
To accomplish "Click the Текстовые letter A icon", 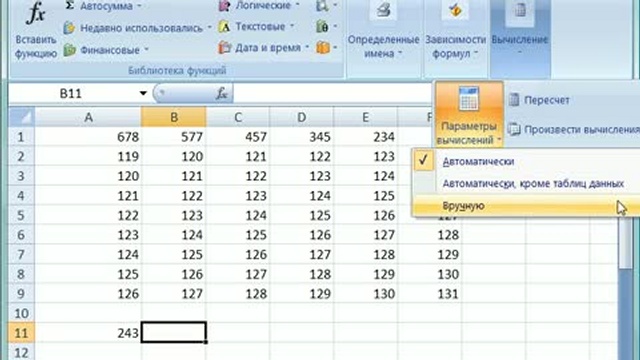I will (224, 27).
